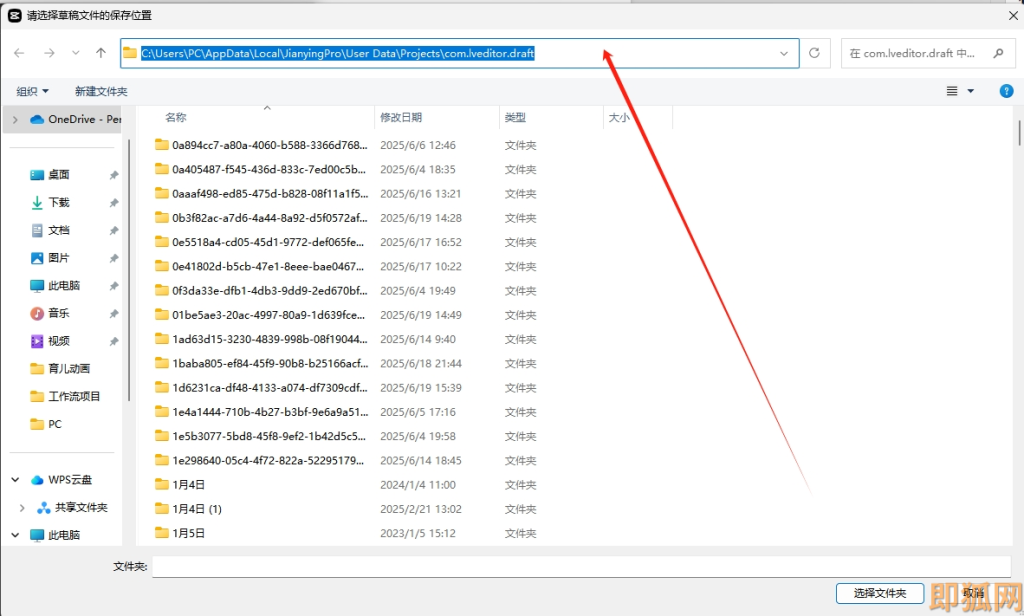This screenshot has height=616, width=1024.
Task: Select the folder starting with 01be5ae3
Action: (260, 315)
